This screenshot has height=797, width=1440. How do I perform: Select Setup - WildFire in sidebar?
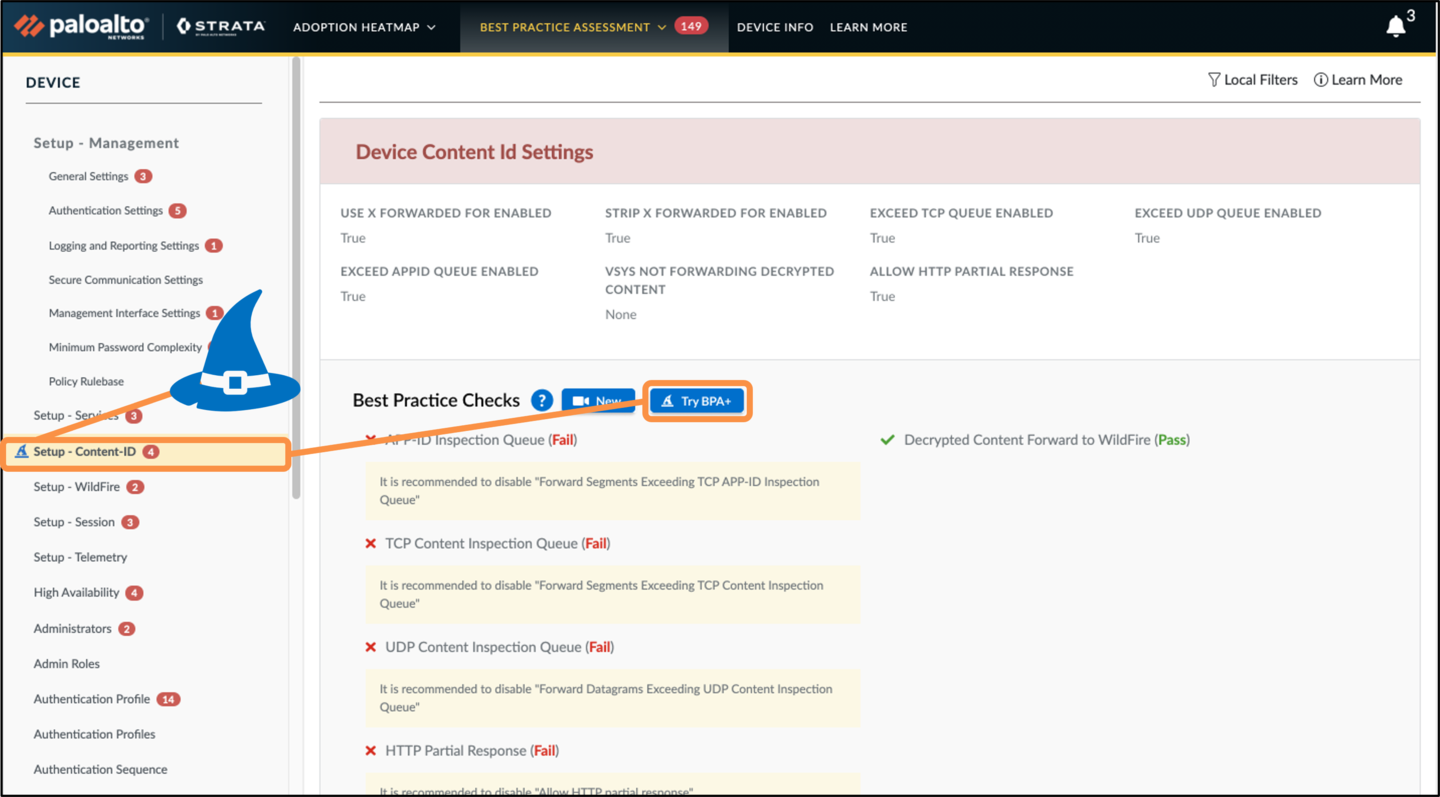tap(76, 487)
